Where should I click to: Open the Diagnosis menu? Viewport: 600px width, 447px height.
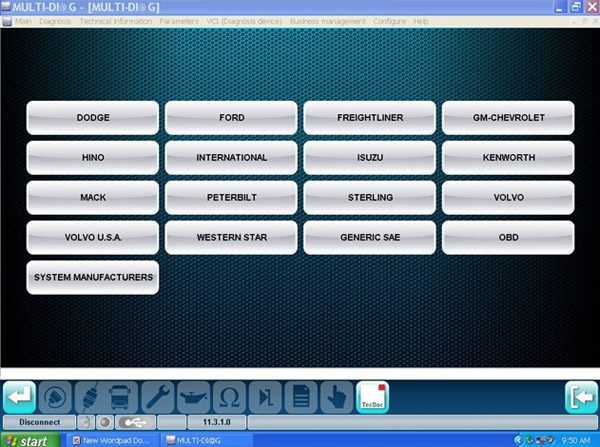pos(55,21)
